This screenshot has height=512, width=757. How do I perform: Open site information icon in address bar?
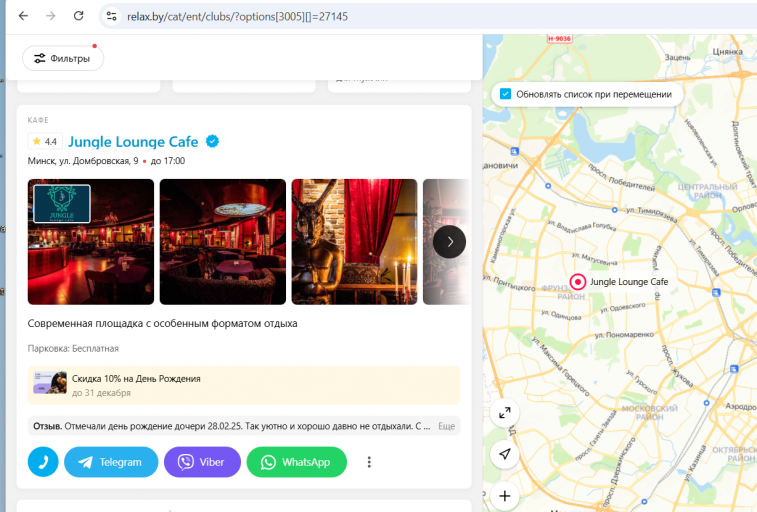(x=112, y=16)
